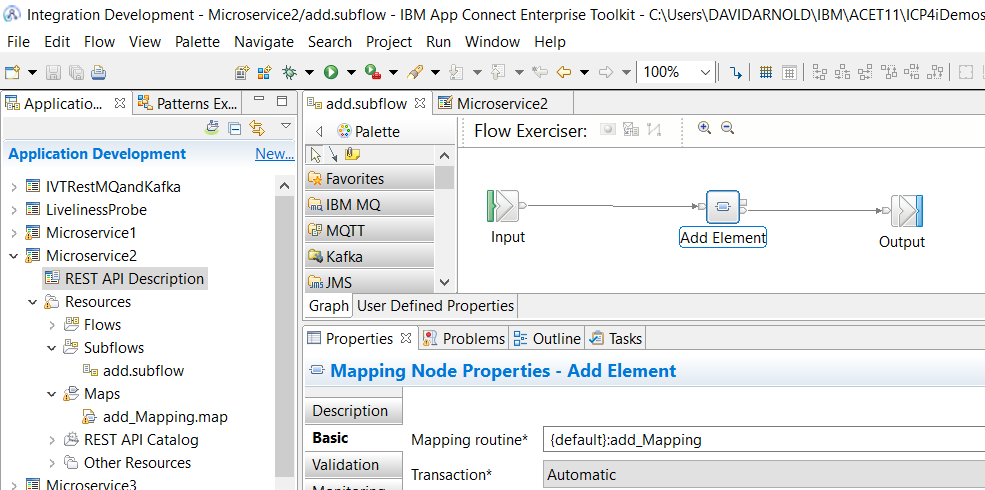Select the Output node on canvas
The width and height of the screenshot is (985, 490).
pos(905,210)
